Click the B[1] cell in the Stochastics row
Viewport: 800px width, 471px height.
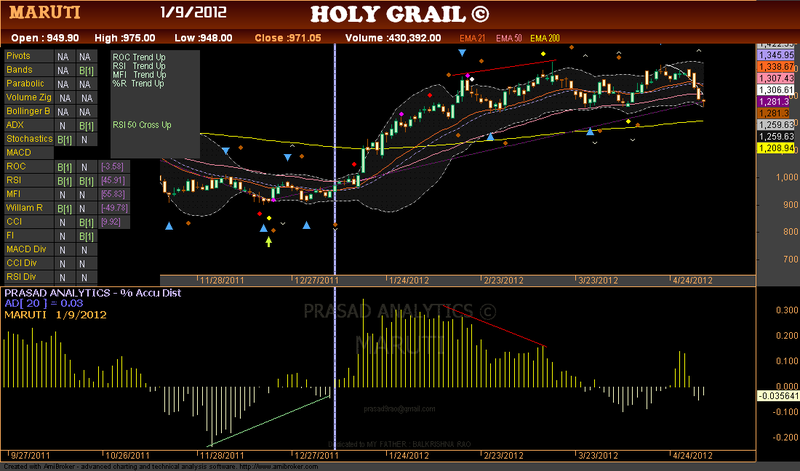pyautogui.click(x=64, y=139)
